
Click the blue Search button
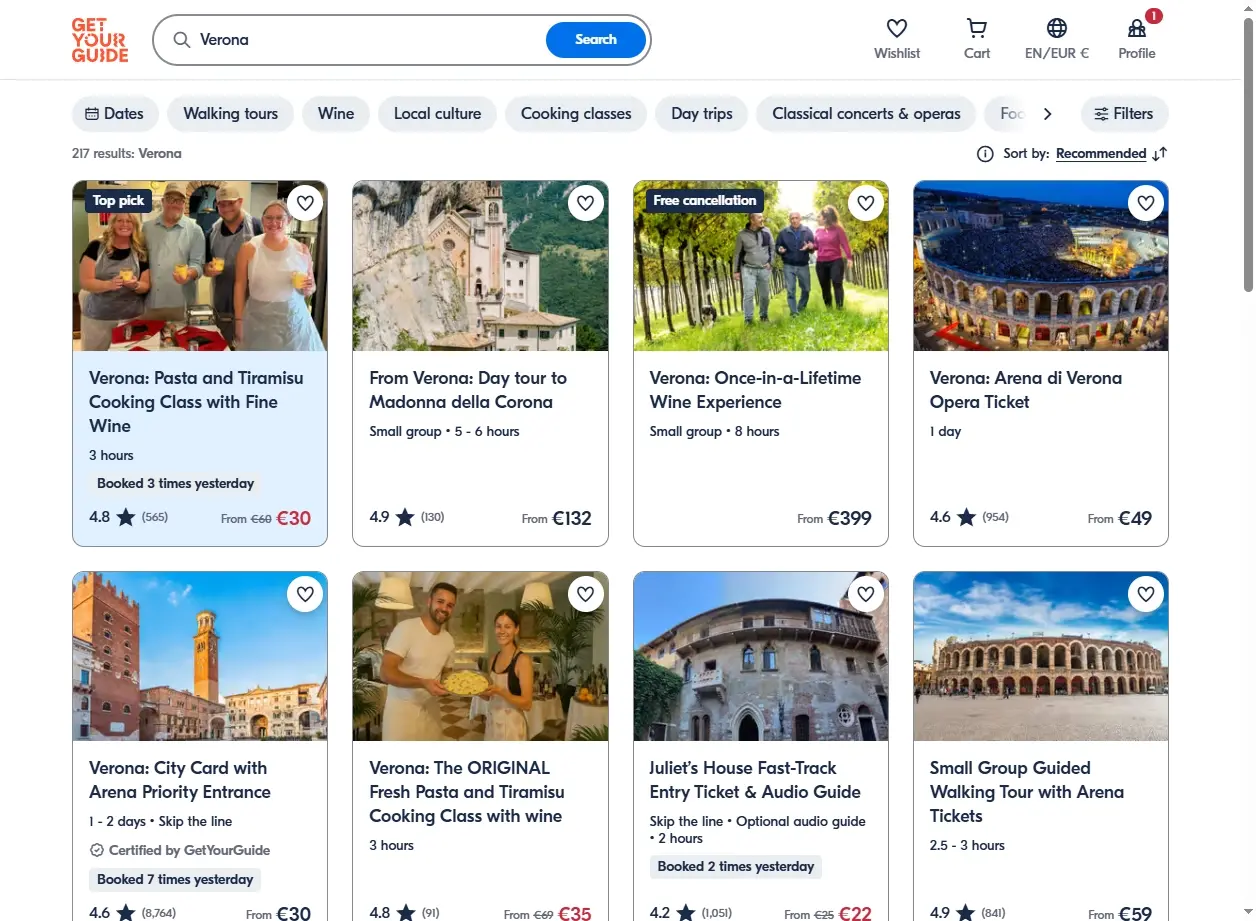(x=596, y=40)
